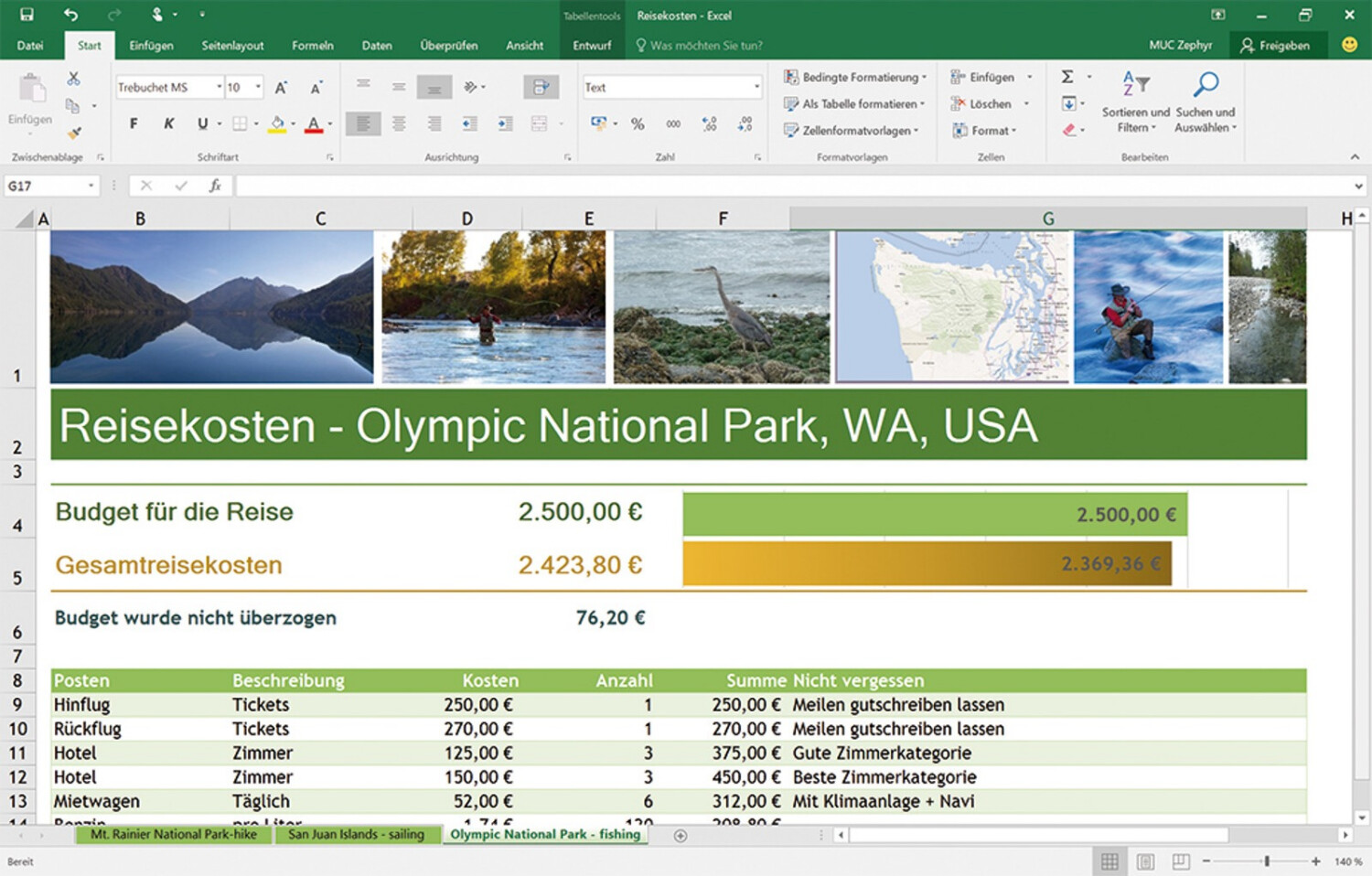Click the AutoSum sigma icon
Viewport: 1372px width, 876px height.
1067,77
